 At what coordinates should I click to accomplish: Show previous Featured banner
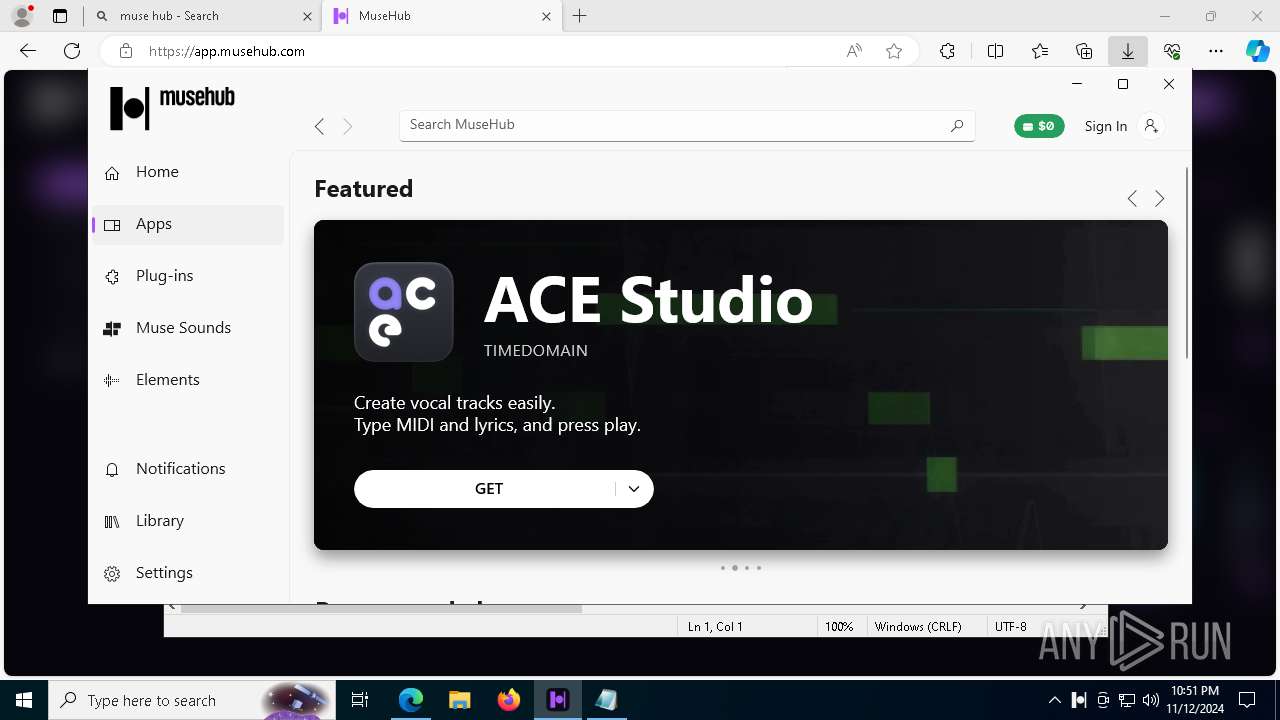click(1132, 199)
